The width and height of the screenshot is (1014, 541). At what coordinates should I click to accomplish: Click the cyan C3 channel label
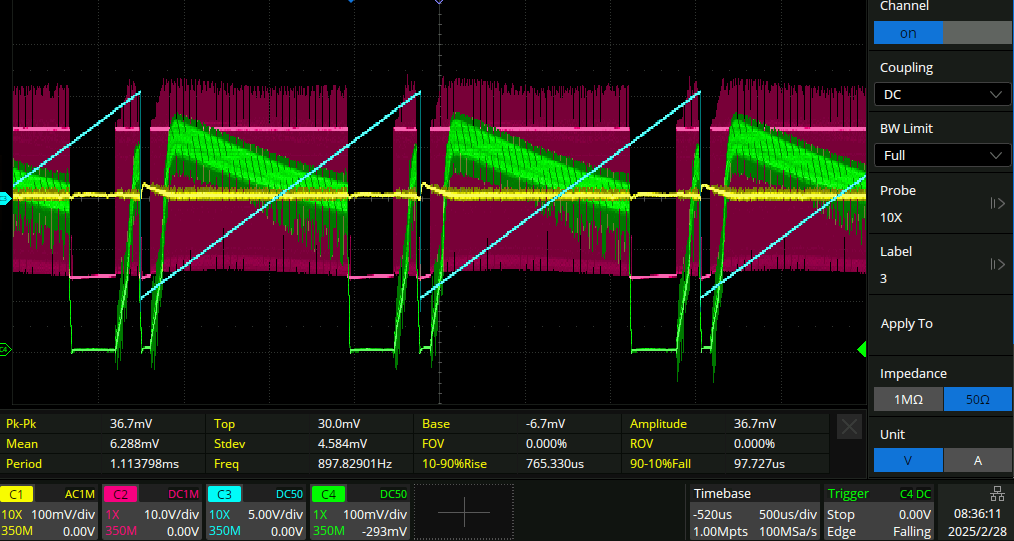point(222,494)
